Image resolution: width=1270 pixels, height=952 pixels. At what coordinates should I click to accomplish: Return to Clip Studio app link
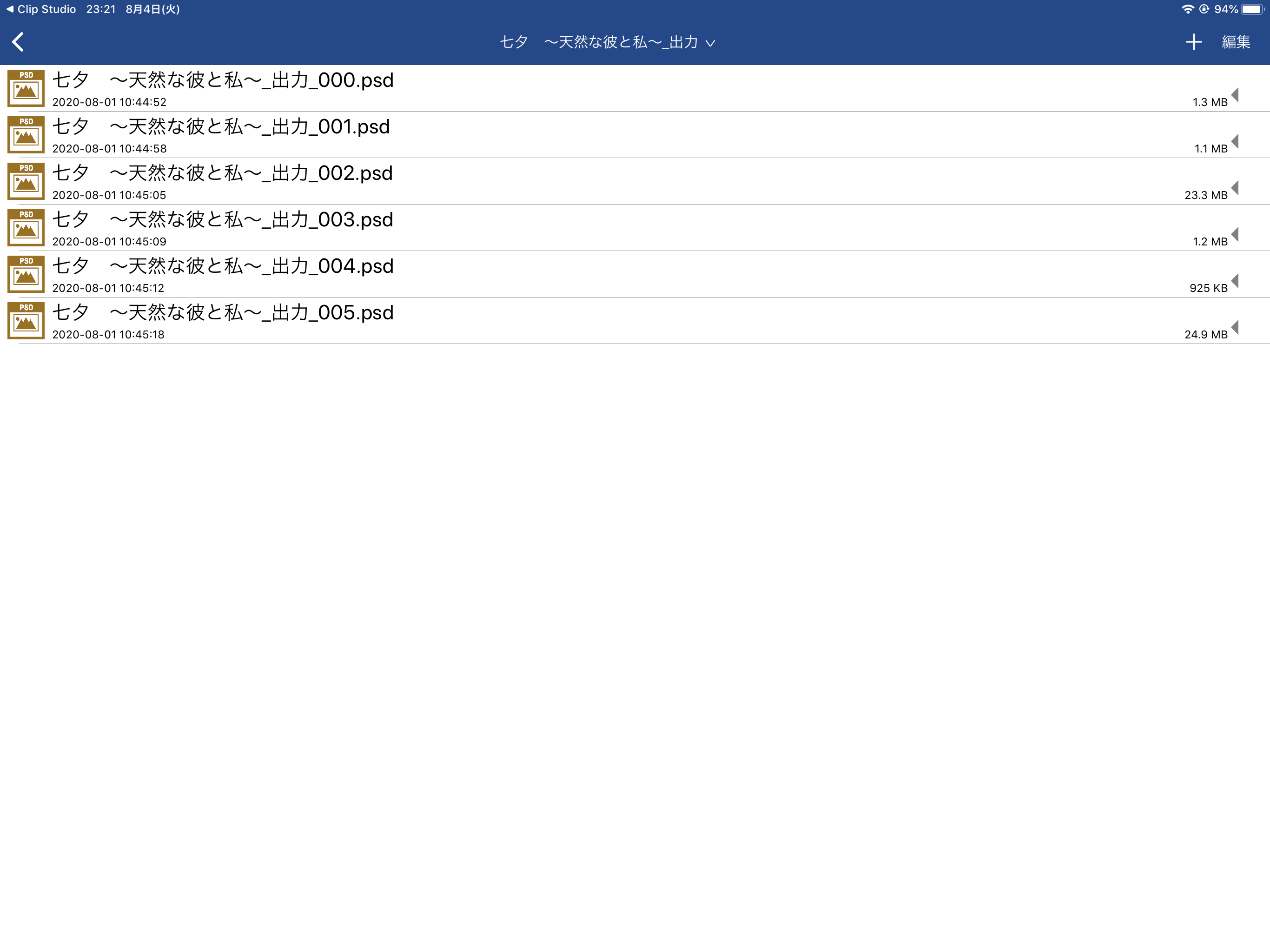41,9
